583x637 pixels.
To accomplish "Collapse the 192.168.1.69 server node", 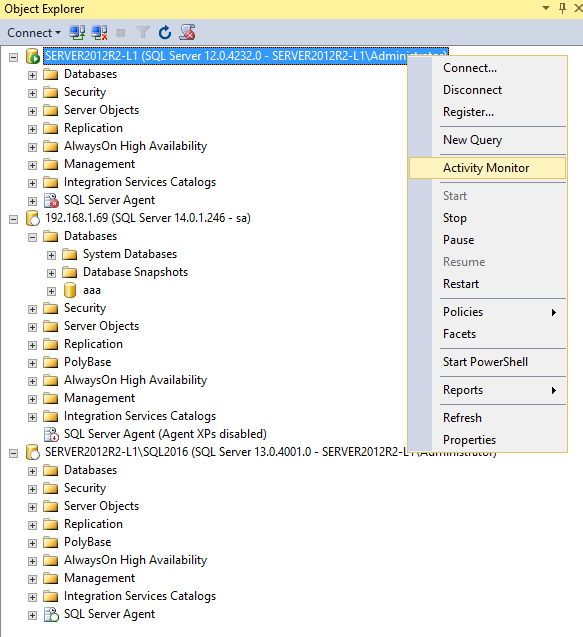I will (13, 219).
